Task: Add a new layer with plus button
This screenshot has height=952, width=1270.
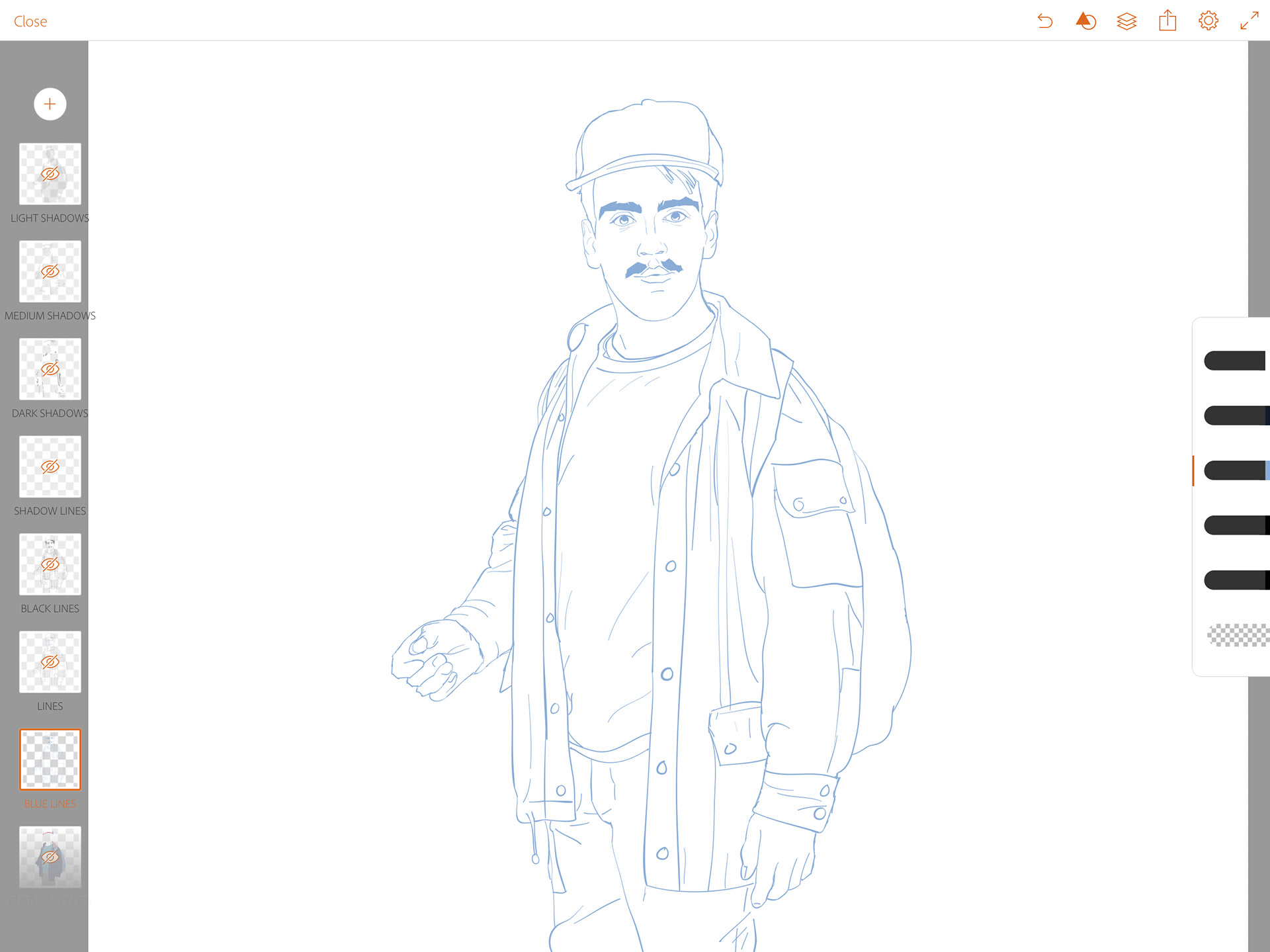Action: click(50, 104)
